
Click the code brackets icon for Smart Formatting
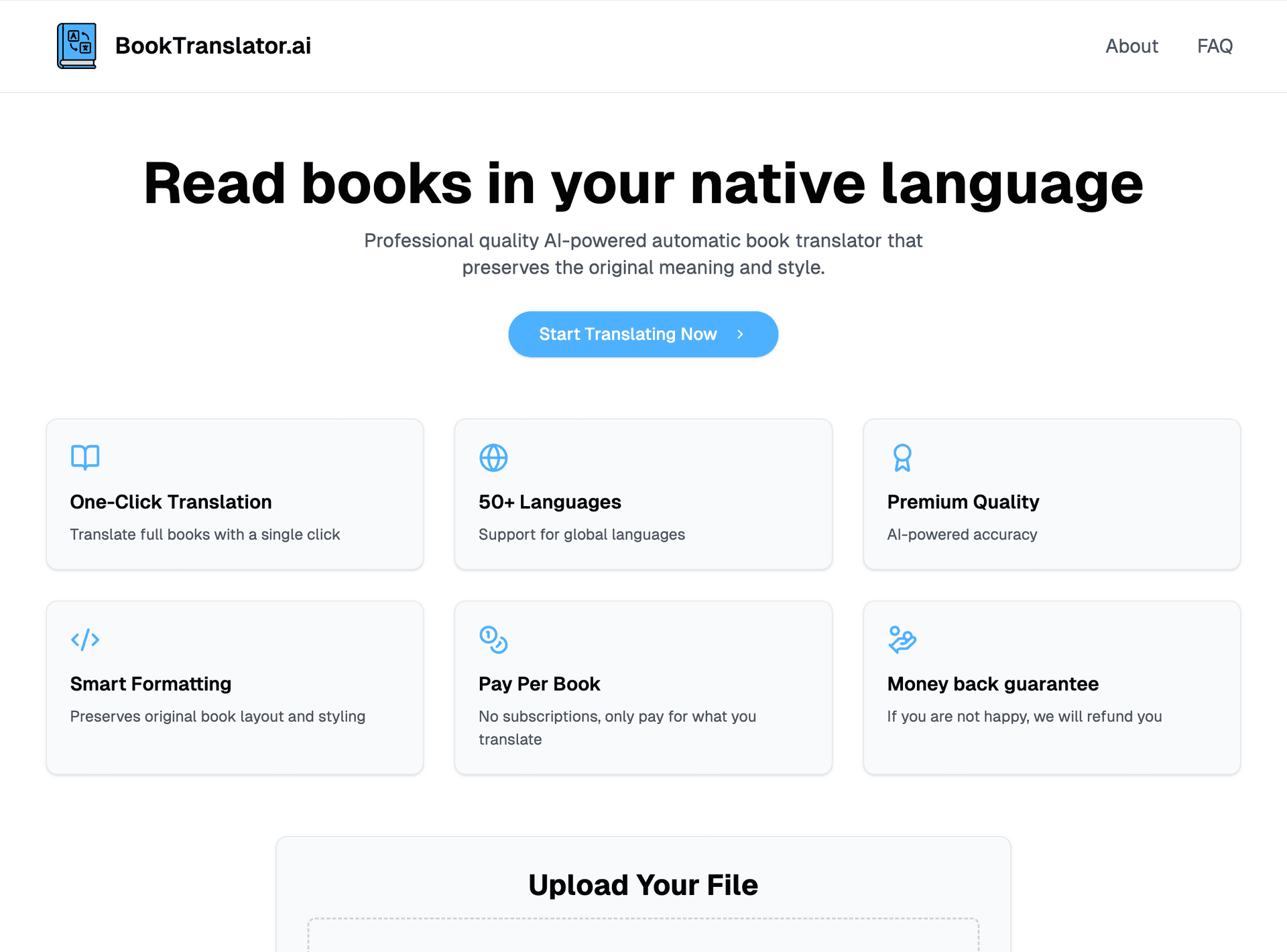coord(85,640)
